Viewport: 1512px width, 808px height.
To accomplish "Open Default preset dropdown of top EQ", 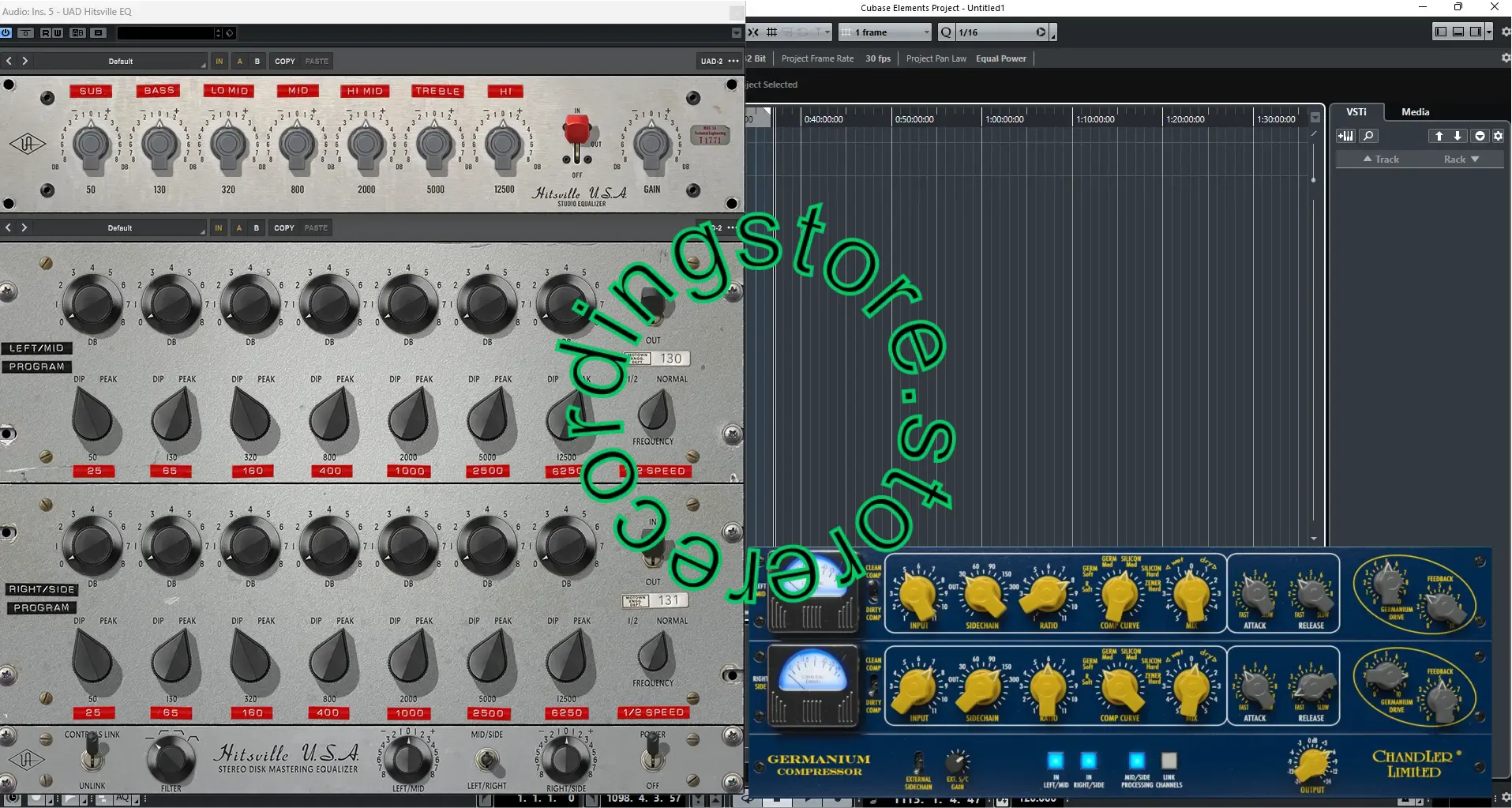I will 121,61.
